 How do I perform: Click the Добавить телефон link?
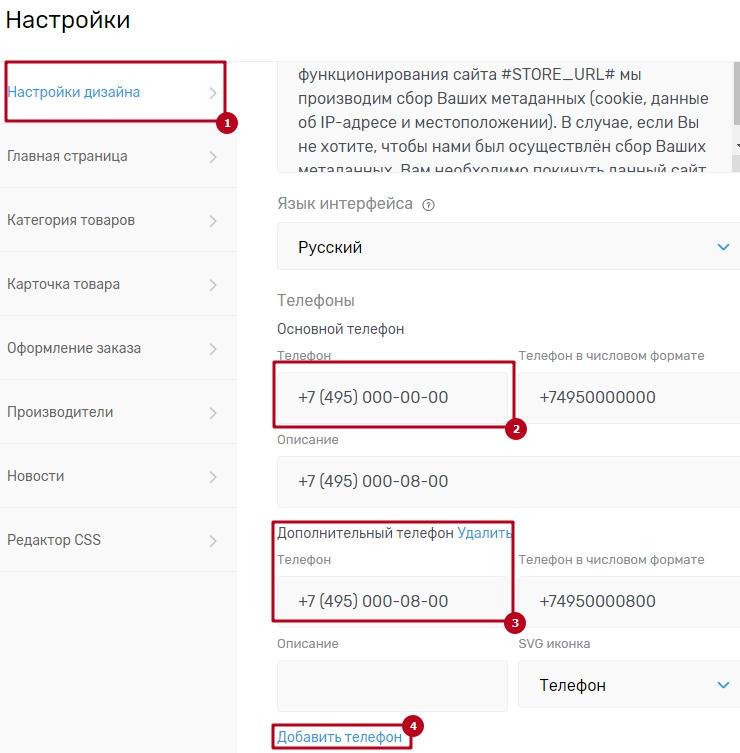[x=339, y=737]
